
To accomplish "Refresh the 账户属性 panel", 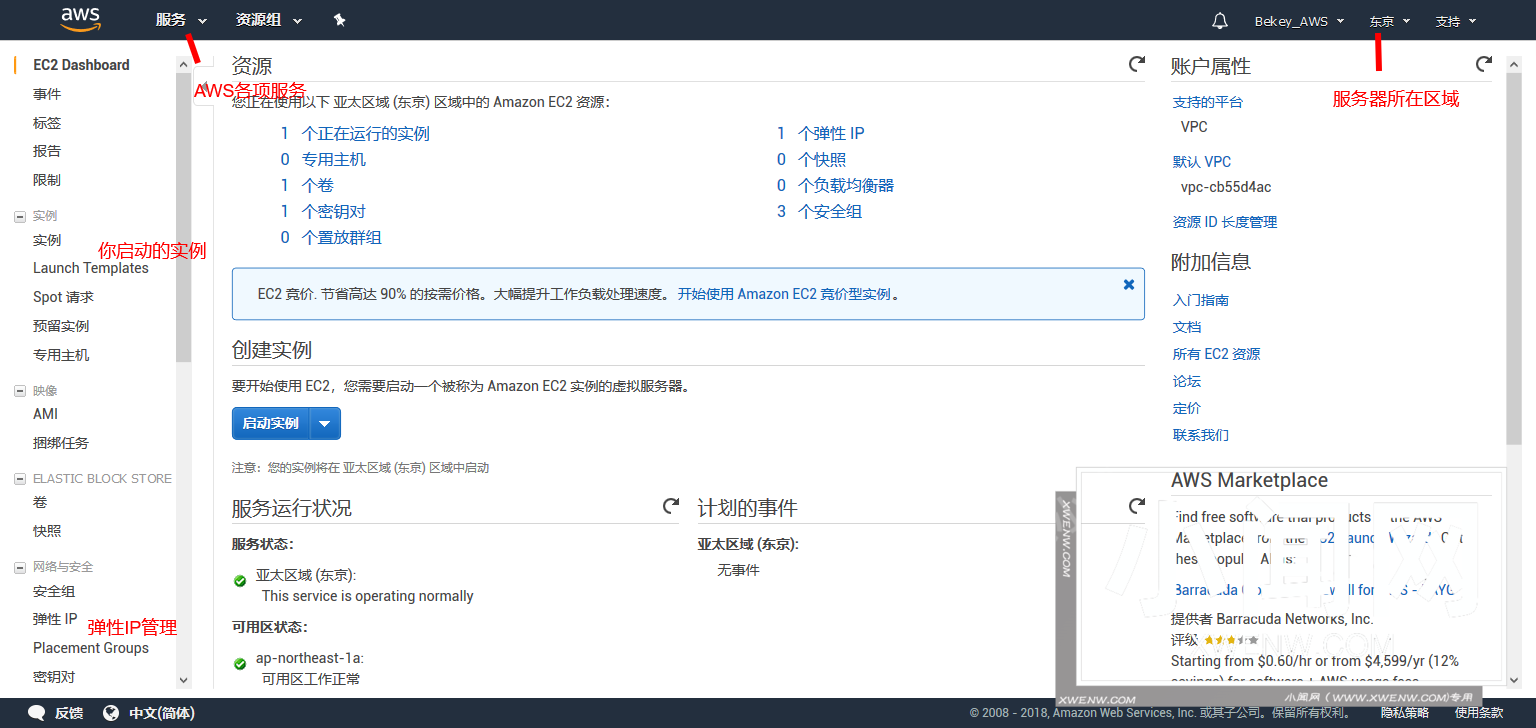I will pyautogui.click(x=1484, y=64).
